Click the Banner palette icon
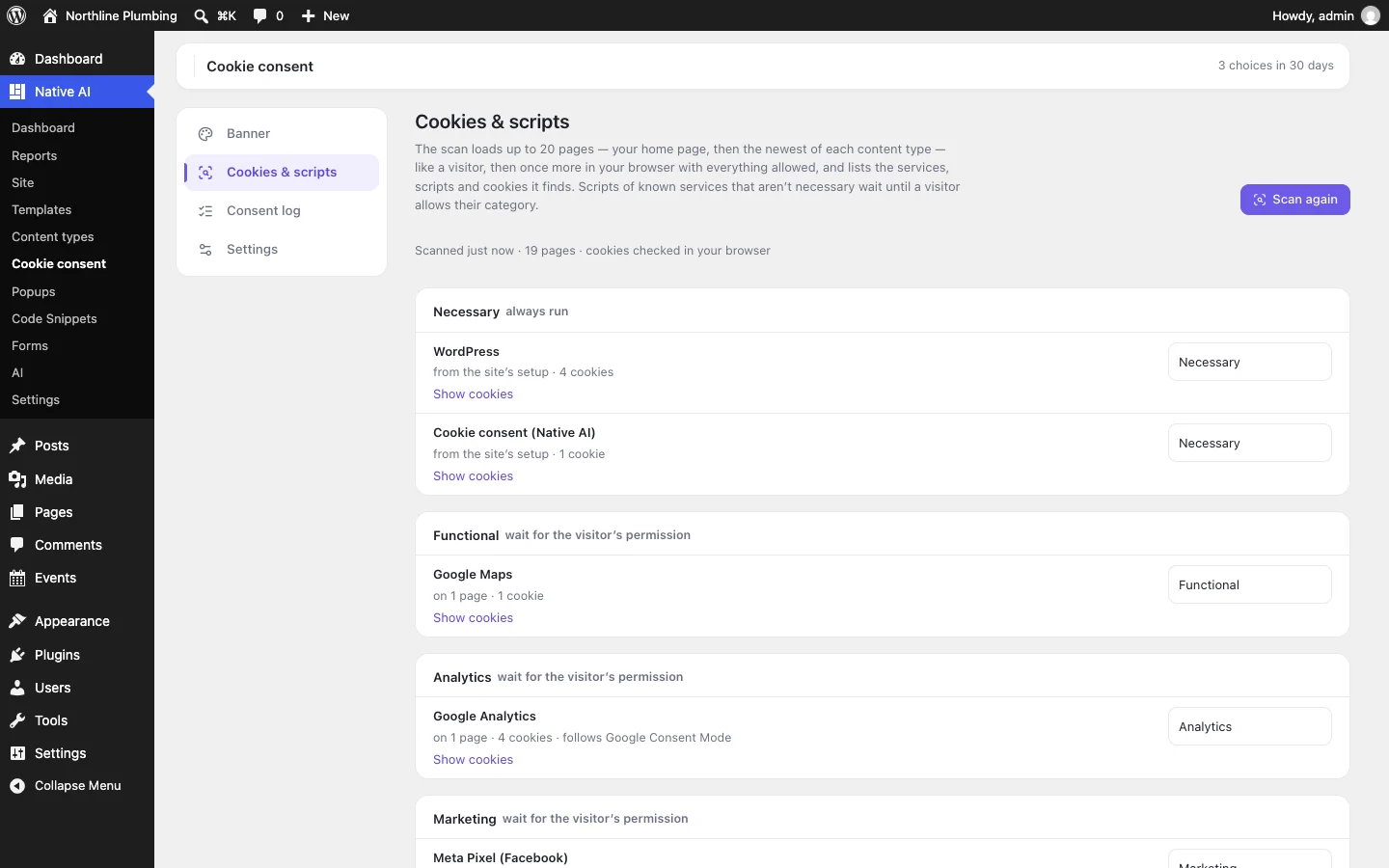Viewport: 1389px width, 868px height. pyautogui.click(x=205, y=134)
